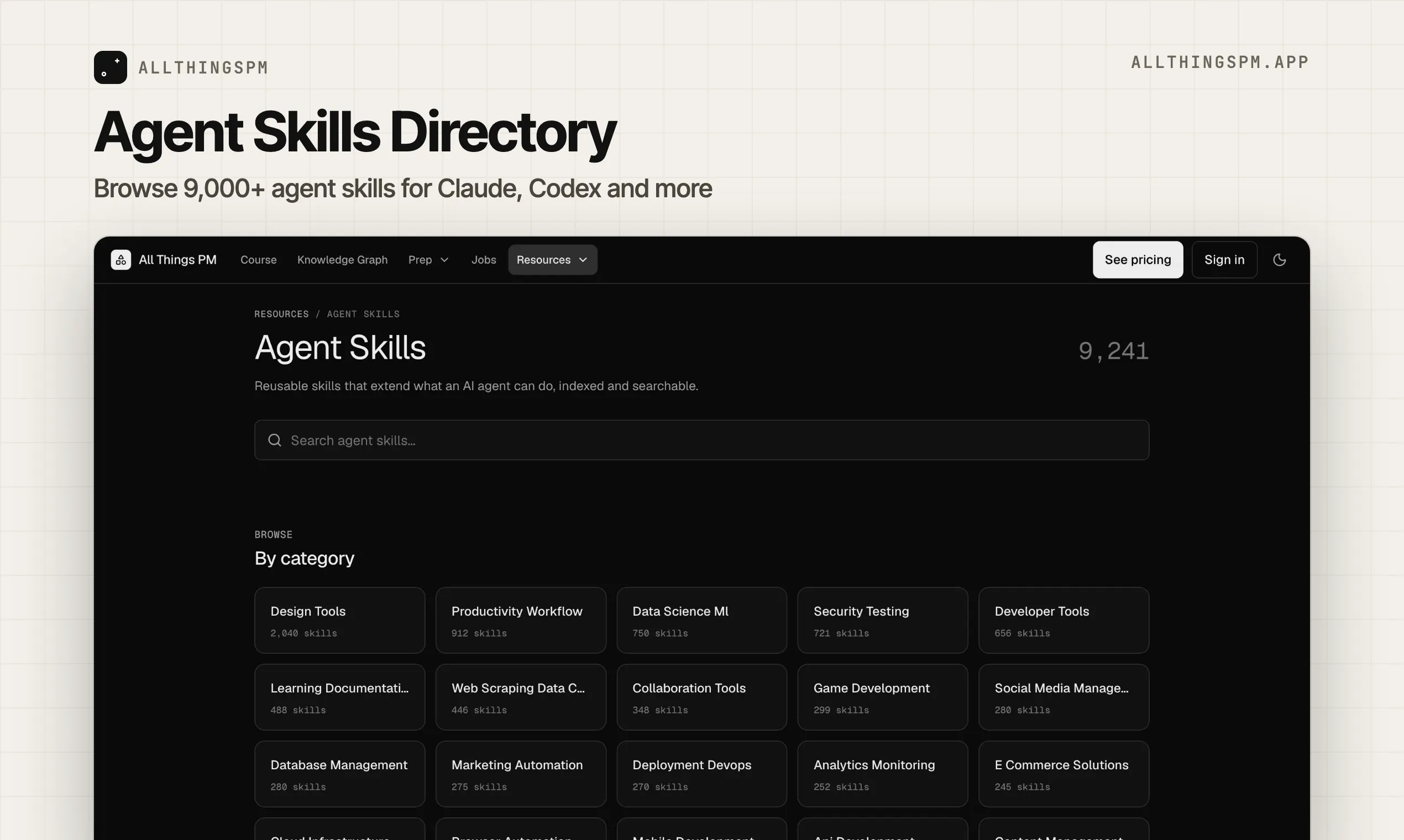Open the Data Science Ml category
1404x840 pixels.
tap(701, 621)
